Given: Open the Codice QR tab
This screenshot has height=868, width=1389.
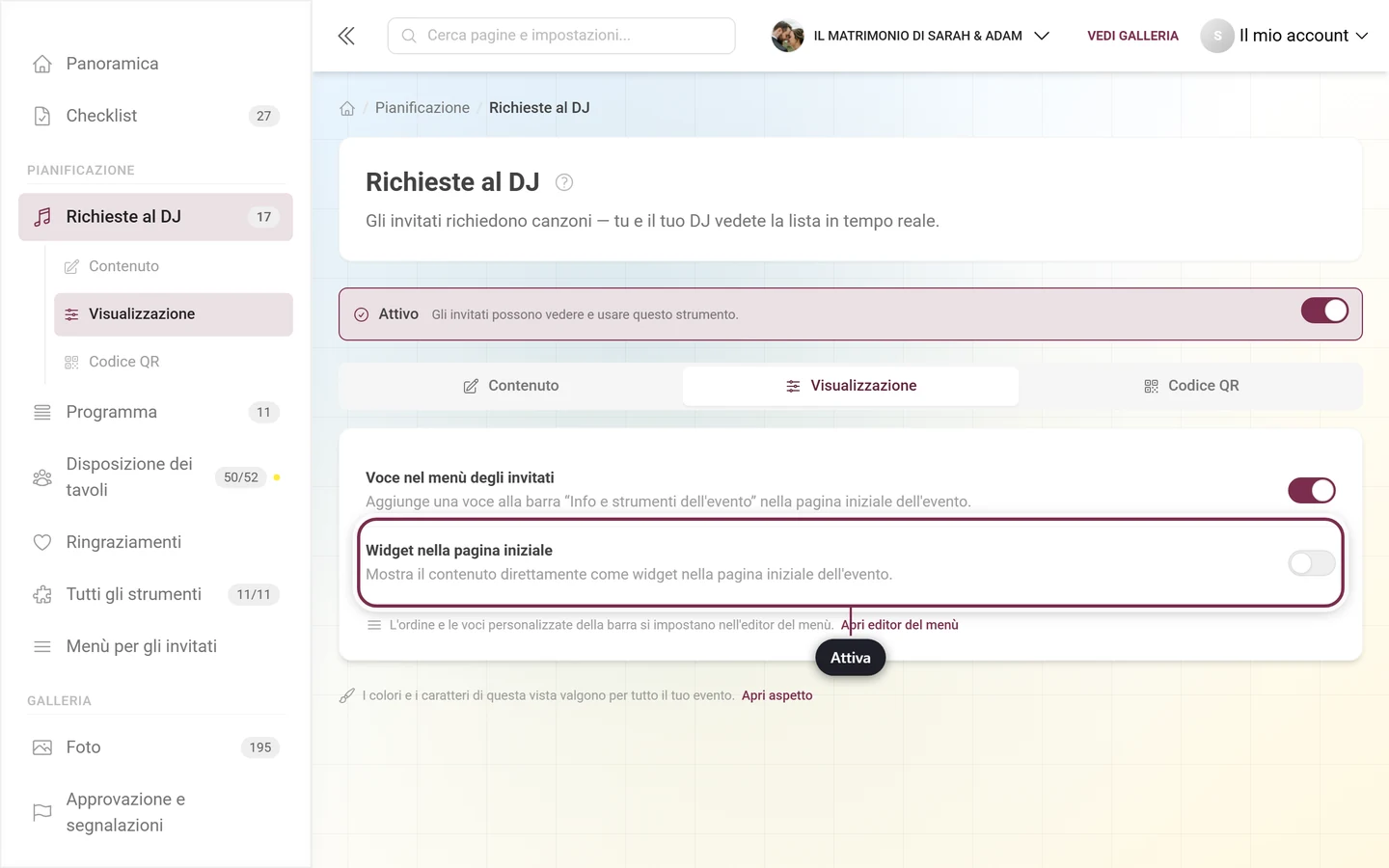Looking at the screenshot, I should (x=1191, y=386).
